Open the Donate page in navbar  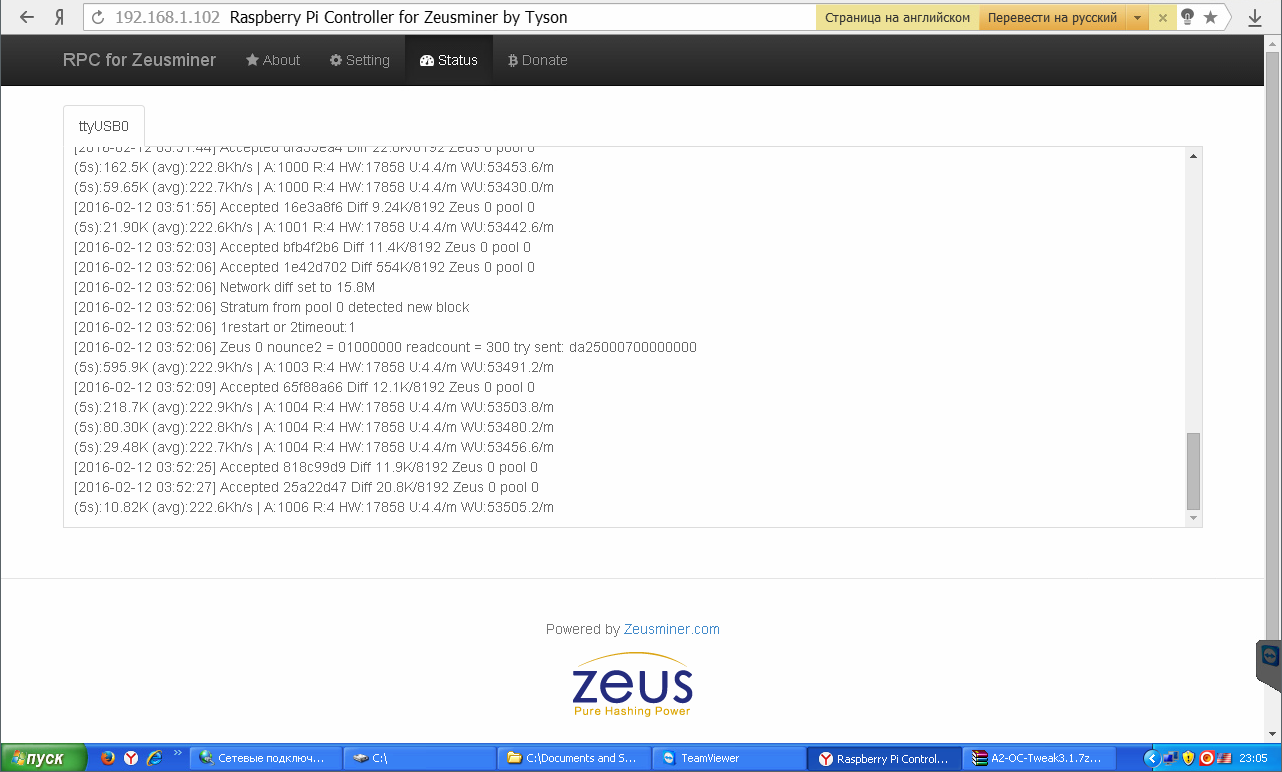537,60
